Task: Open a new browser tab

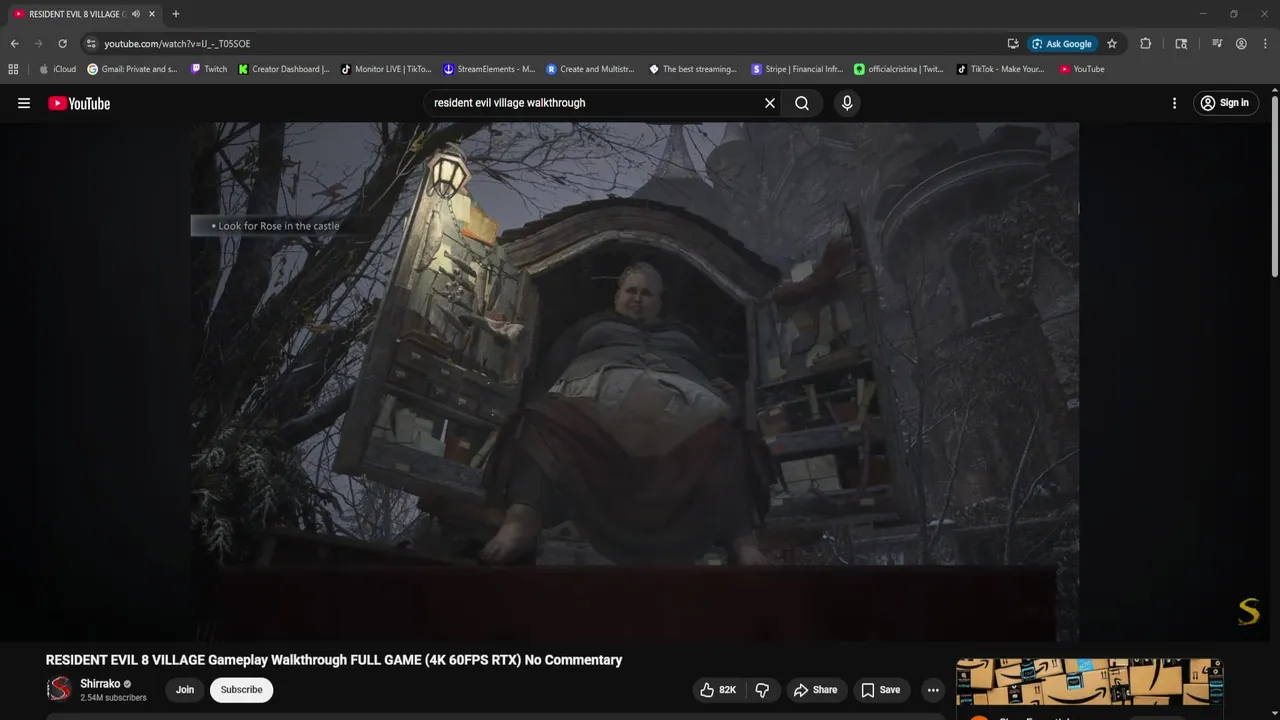Action: click(x=176, y=14)
